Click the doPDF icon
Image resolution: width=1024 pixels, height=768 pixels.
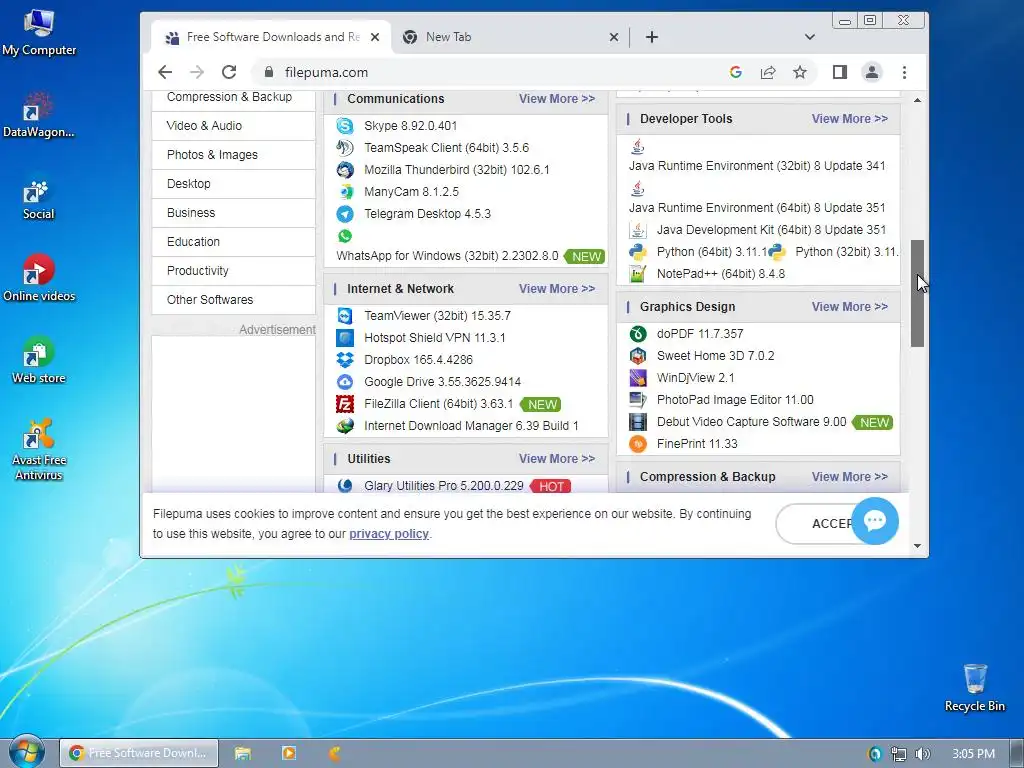pos(637,334)
